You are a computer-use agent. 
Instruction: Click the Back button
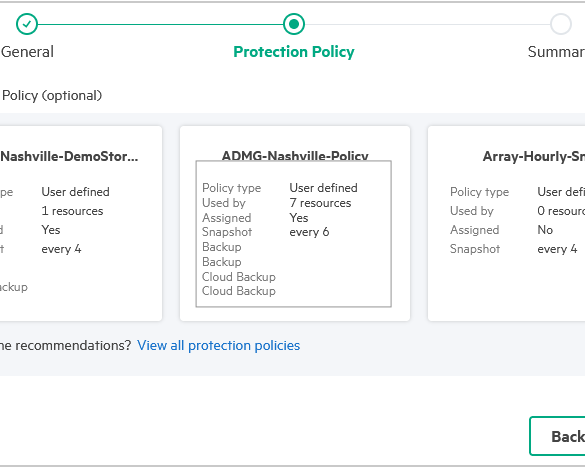click(x=557, y=436)
